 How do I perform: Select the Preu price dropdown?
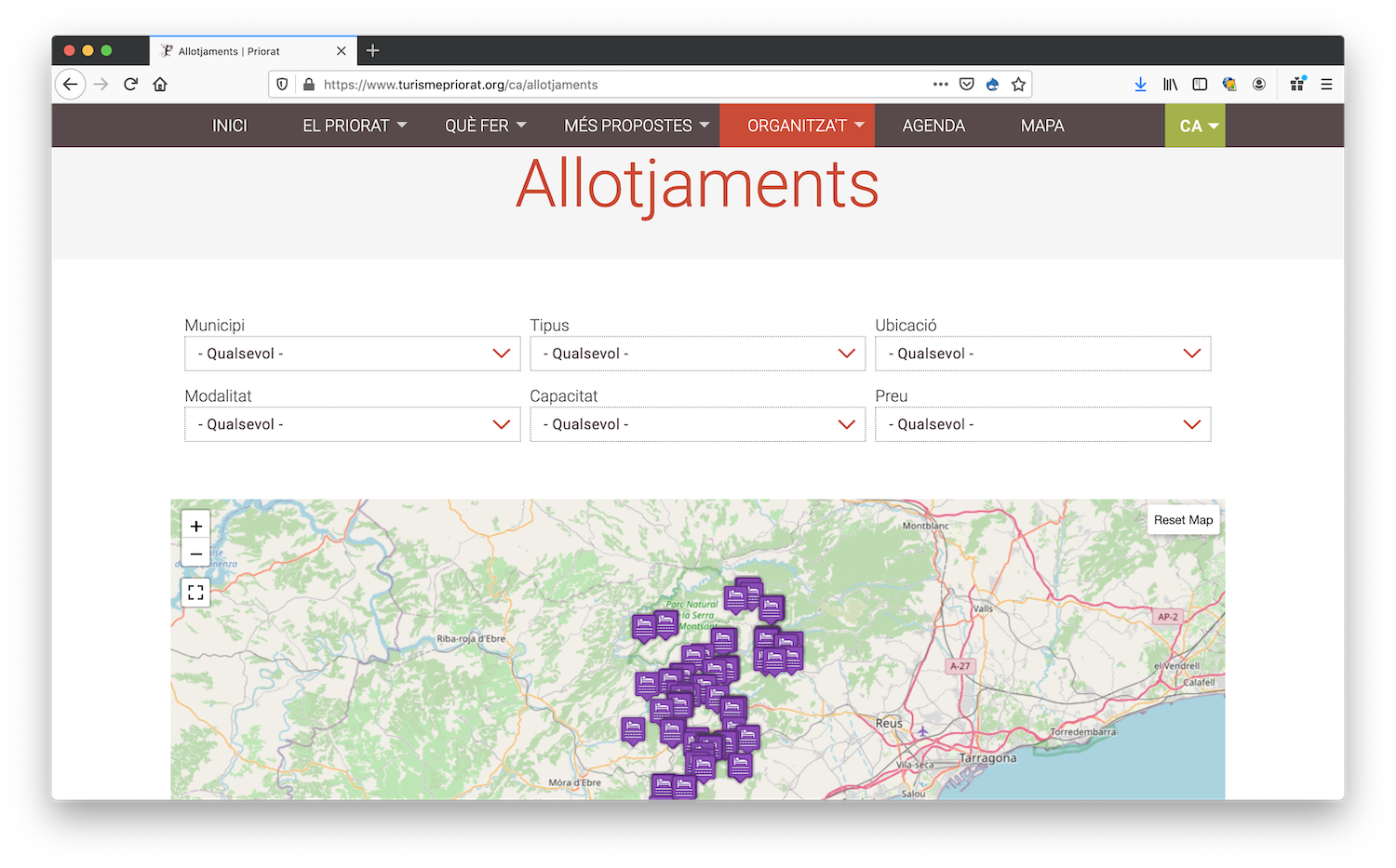click(1042, 424)
